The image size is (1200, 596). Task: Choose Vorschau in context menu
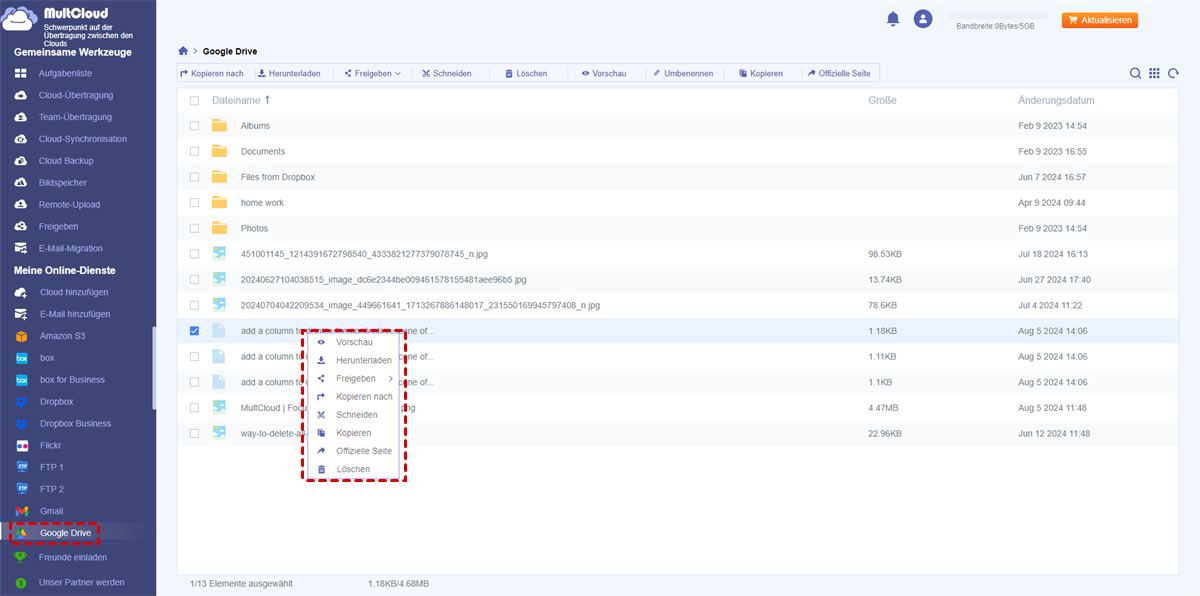click(x=355, y=342)
